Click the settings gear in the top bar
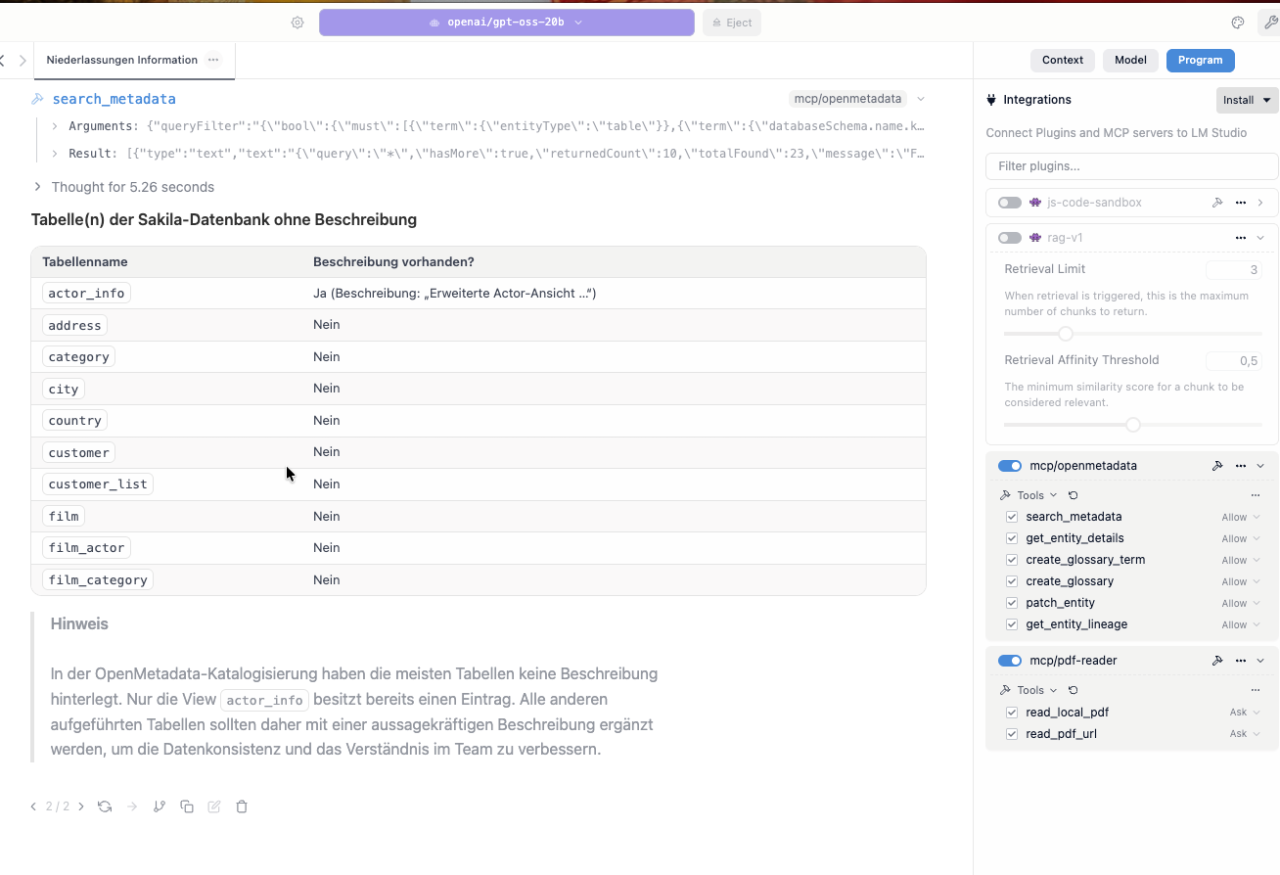The image size is (1280, 875). click(296, 22)
